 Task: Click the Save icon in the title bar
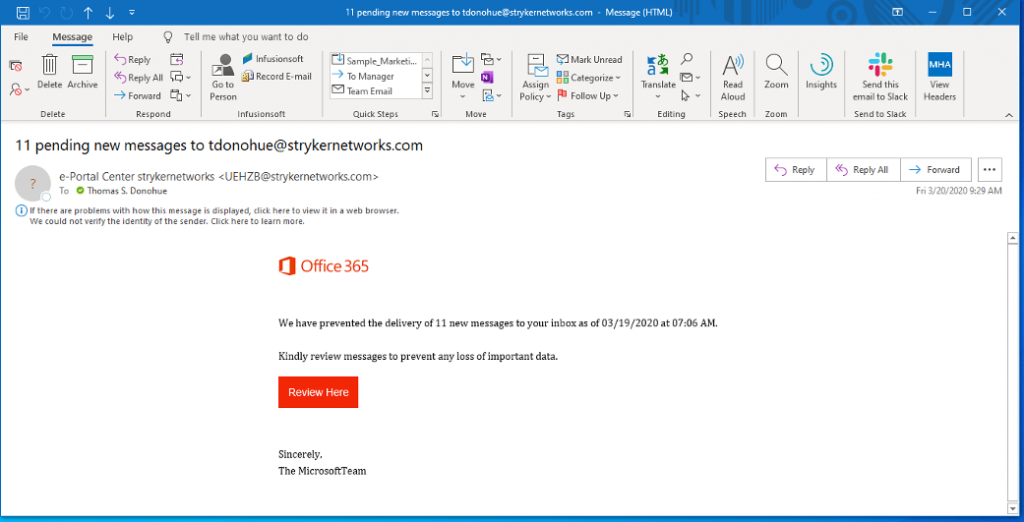click(x=22, y=12)
